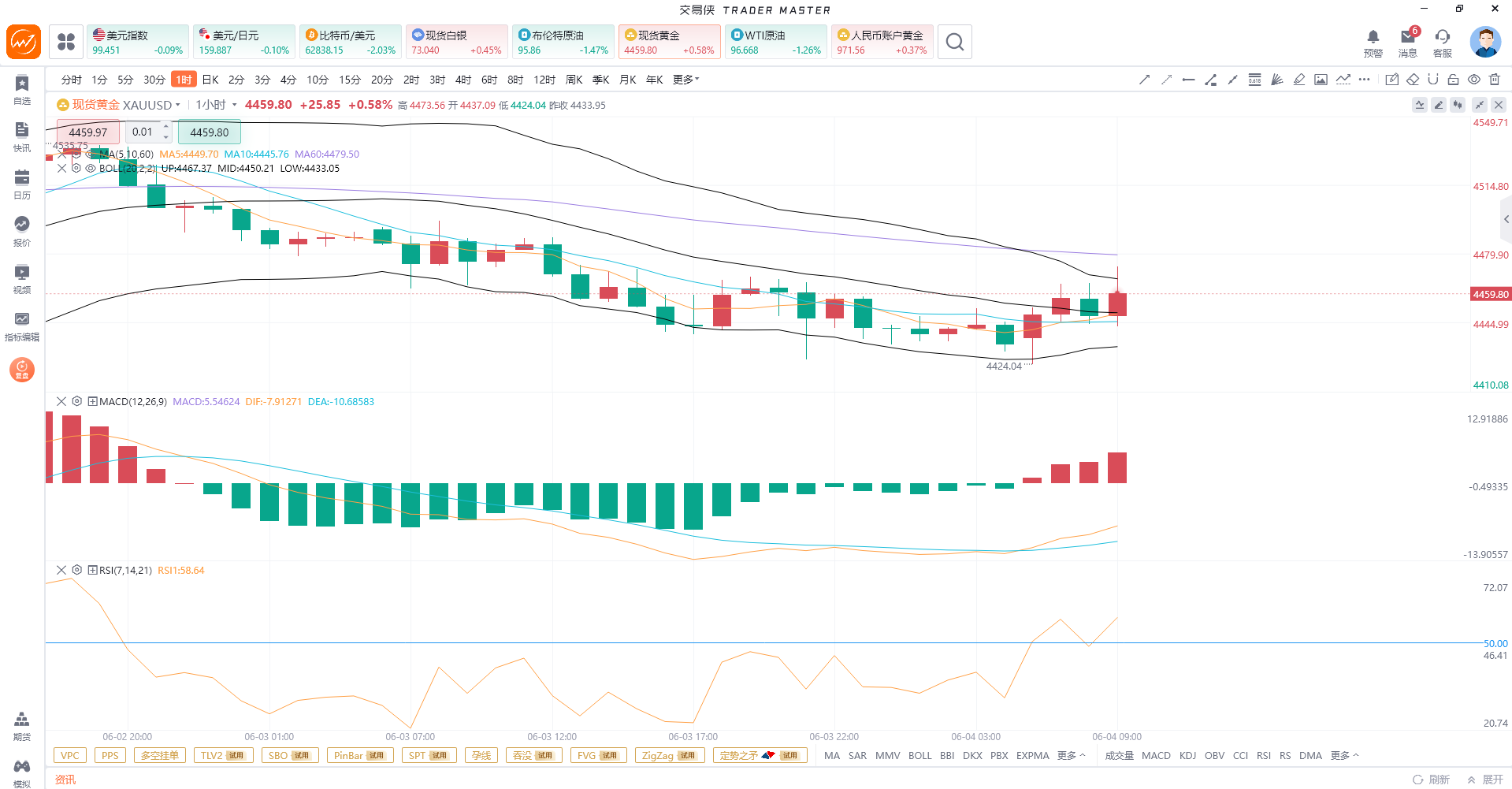Click the magnet snap tool icon
Viewport: 1512px width, 789px height.
click(1433, 80)
